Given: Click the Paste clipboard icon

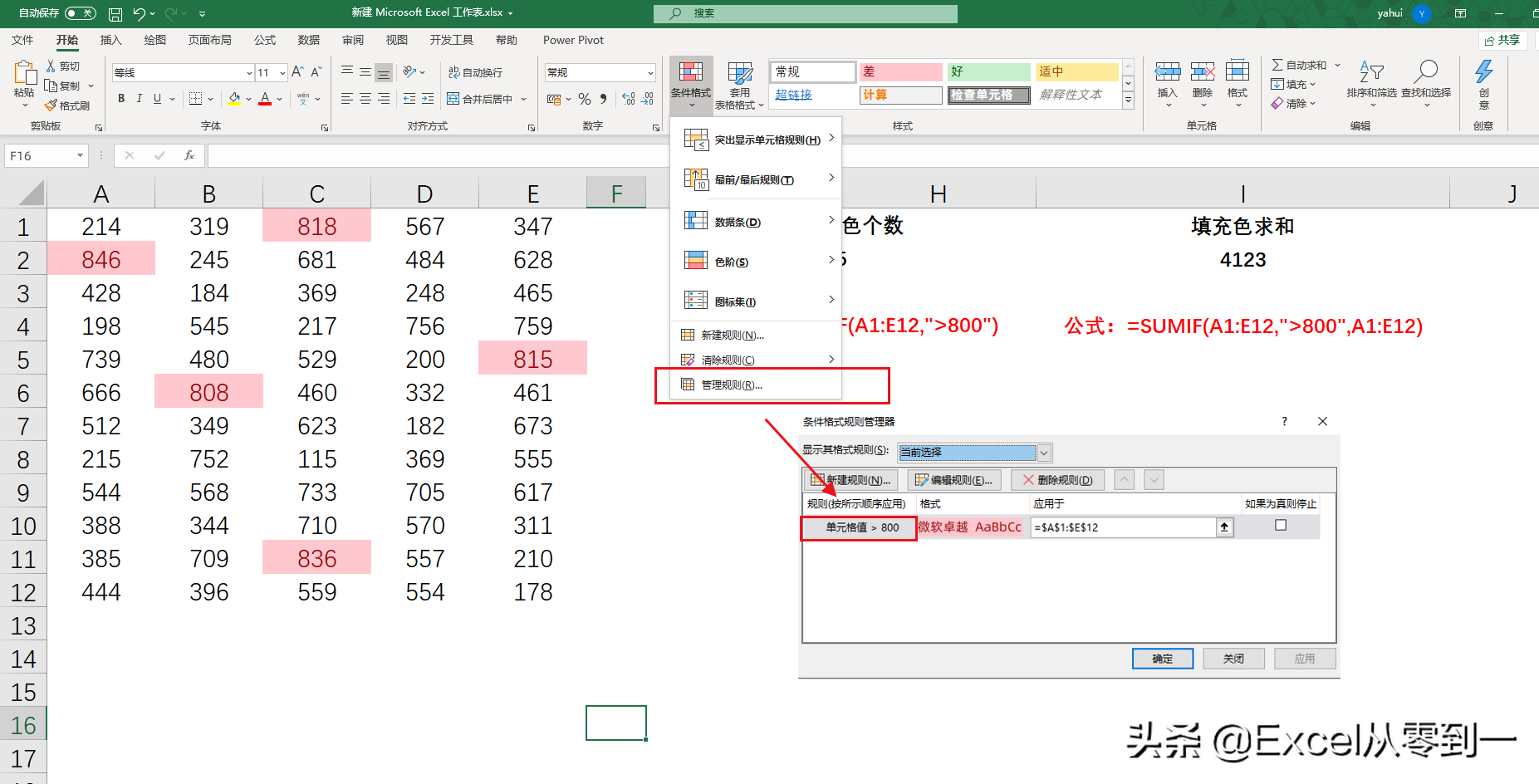Looking at the screenshot, I should 24,72.
